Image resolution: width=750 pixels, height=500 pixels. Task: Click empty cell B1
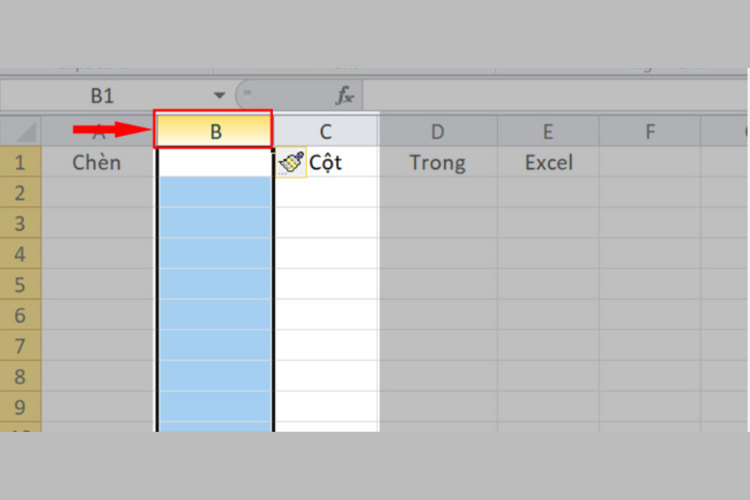click(x=215, y=163)
